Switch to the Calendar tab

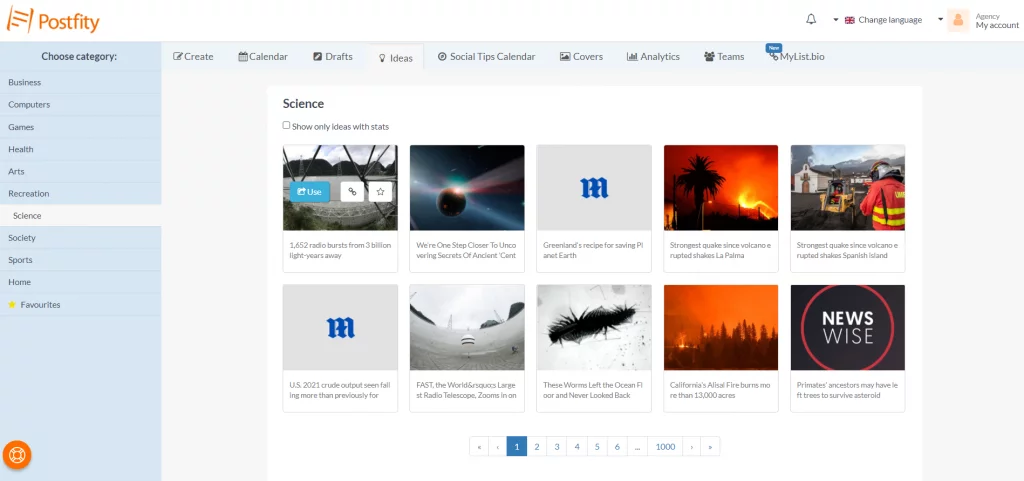point(263,57)
